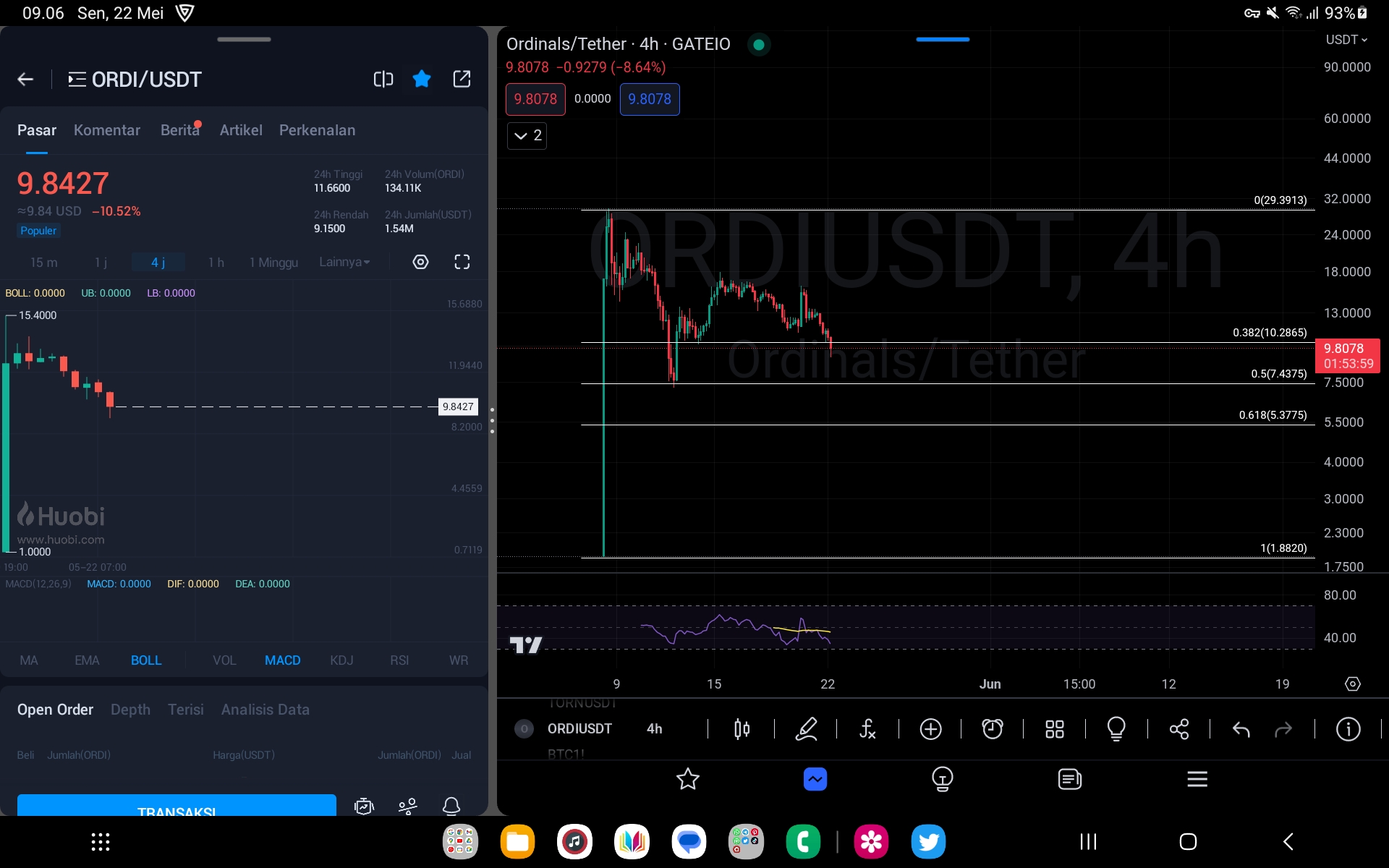Change the 4h interval in TradingView toolbar

click(654, 728)
